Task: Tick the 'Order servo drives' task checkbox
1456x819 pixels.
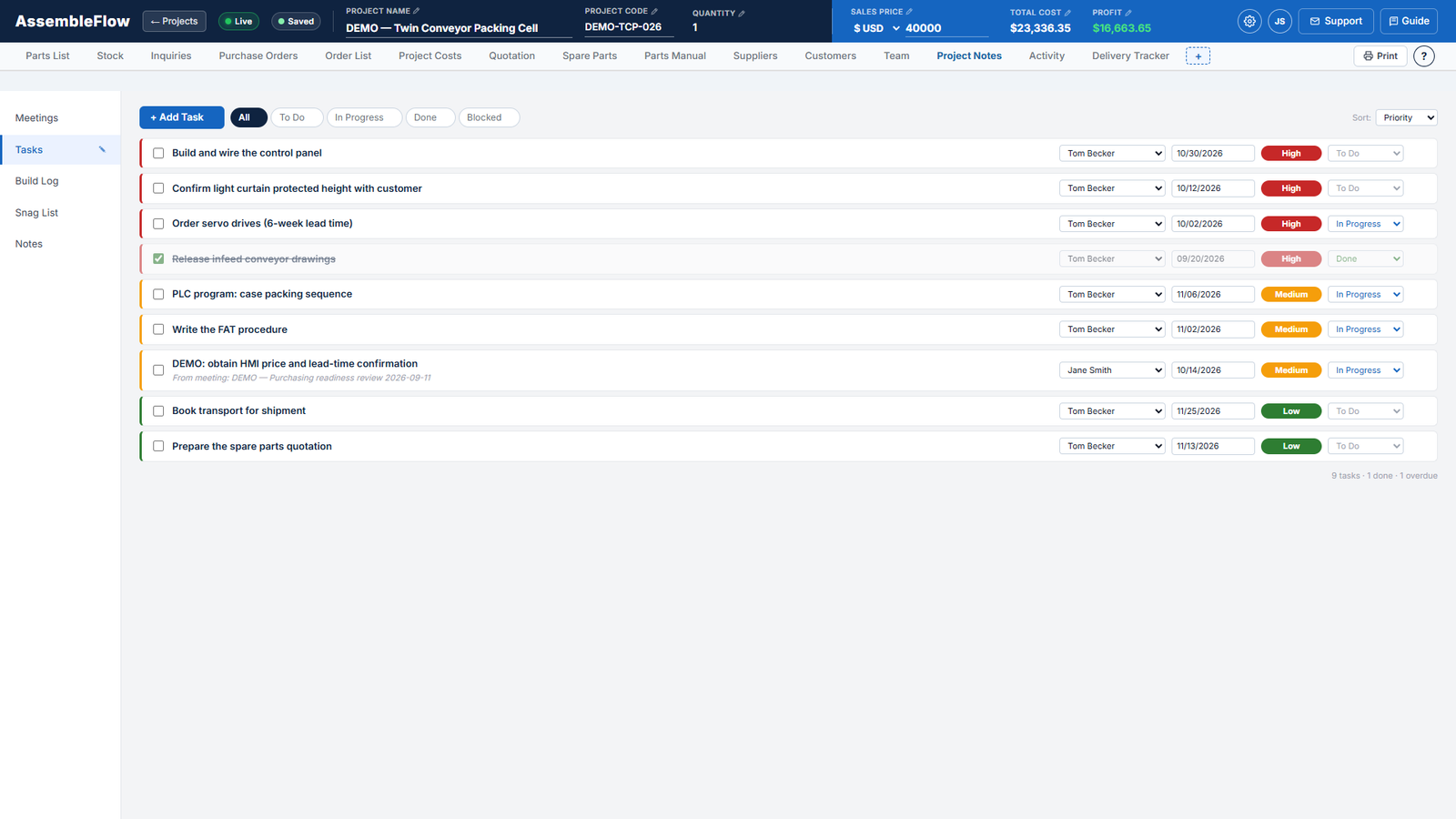Action: 158,224
